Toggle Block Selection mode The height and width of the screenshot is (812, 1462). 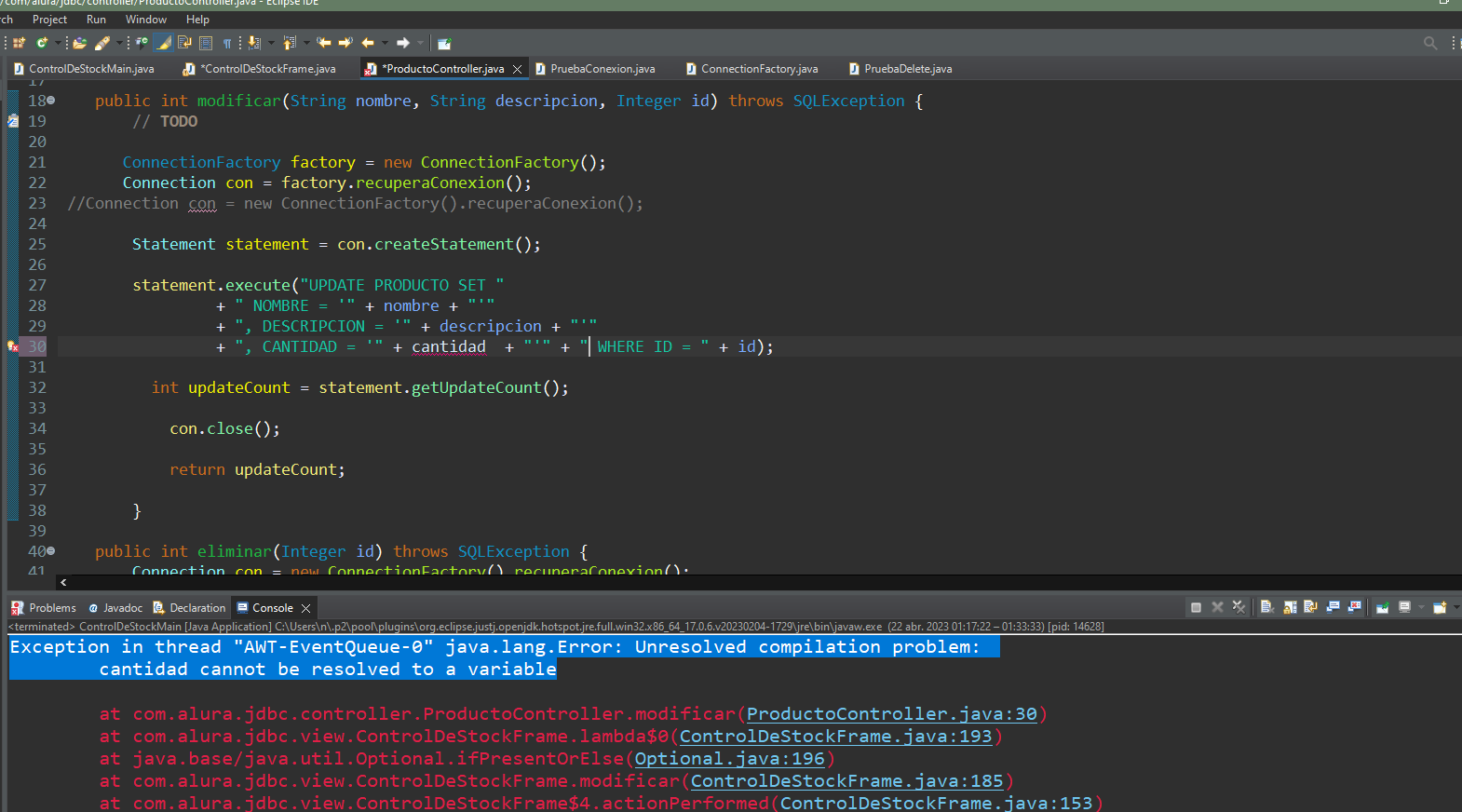click(x=206, y=43)
